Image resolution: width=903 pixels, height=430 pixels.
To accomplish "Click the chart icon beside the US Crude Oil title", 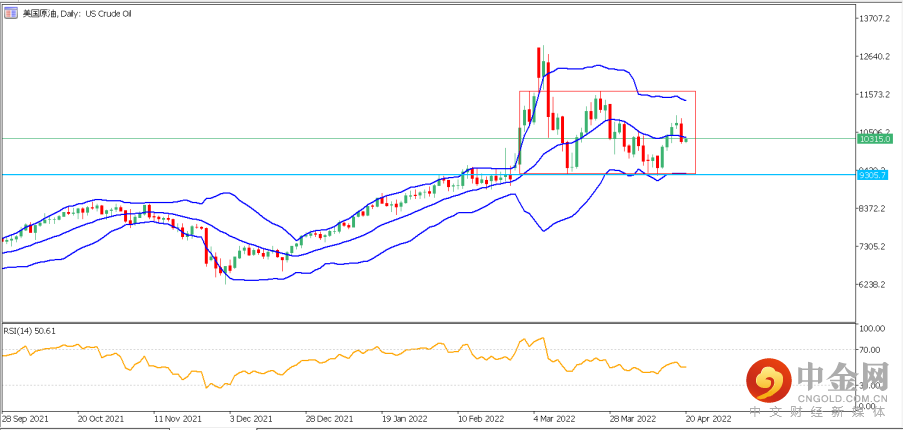I will [10, 13].
